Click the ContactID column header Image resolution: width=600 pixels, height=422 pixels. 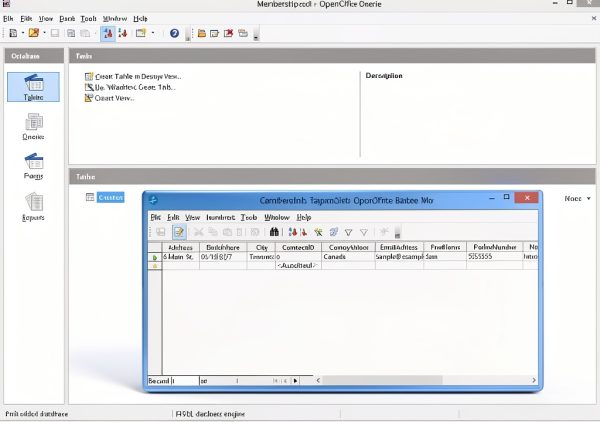(x=298, y=248)
